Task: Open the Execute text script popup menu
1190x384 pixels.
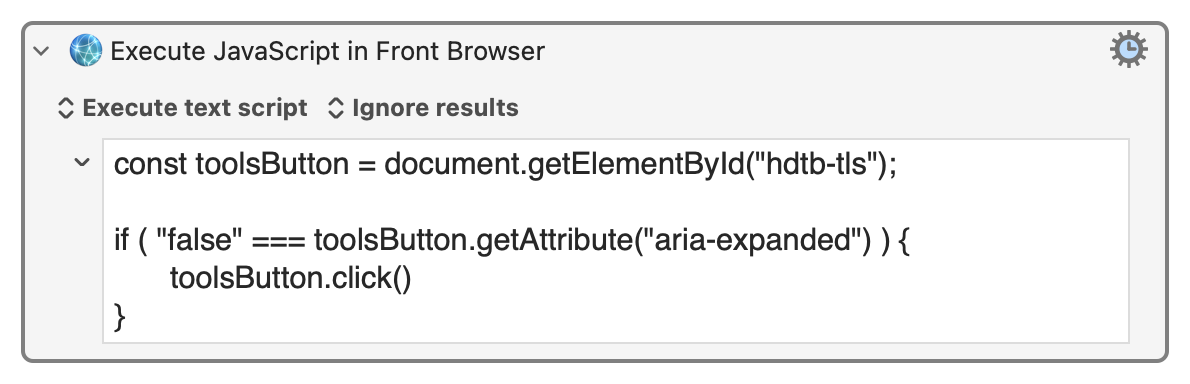Action: 184,108
